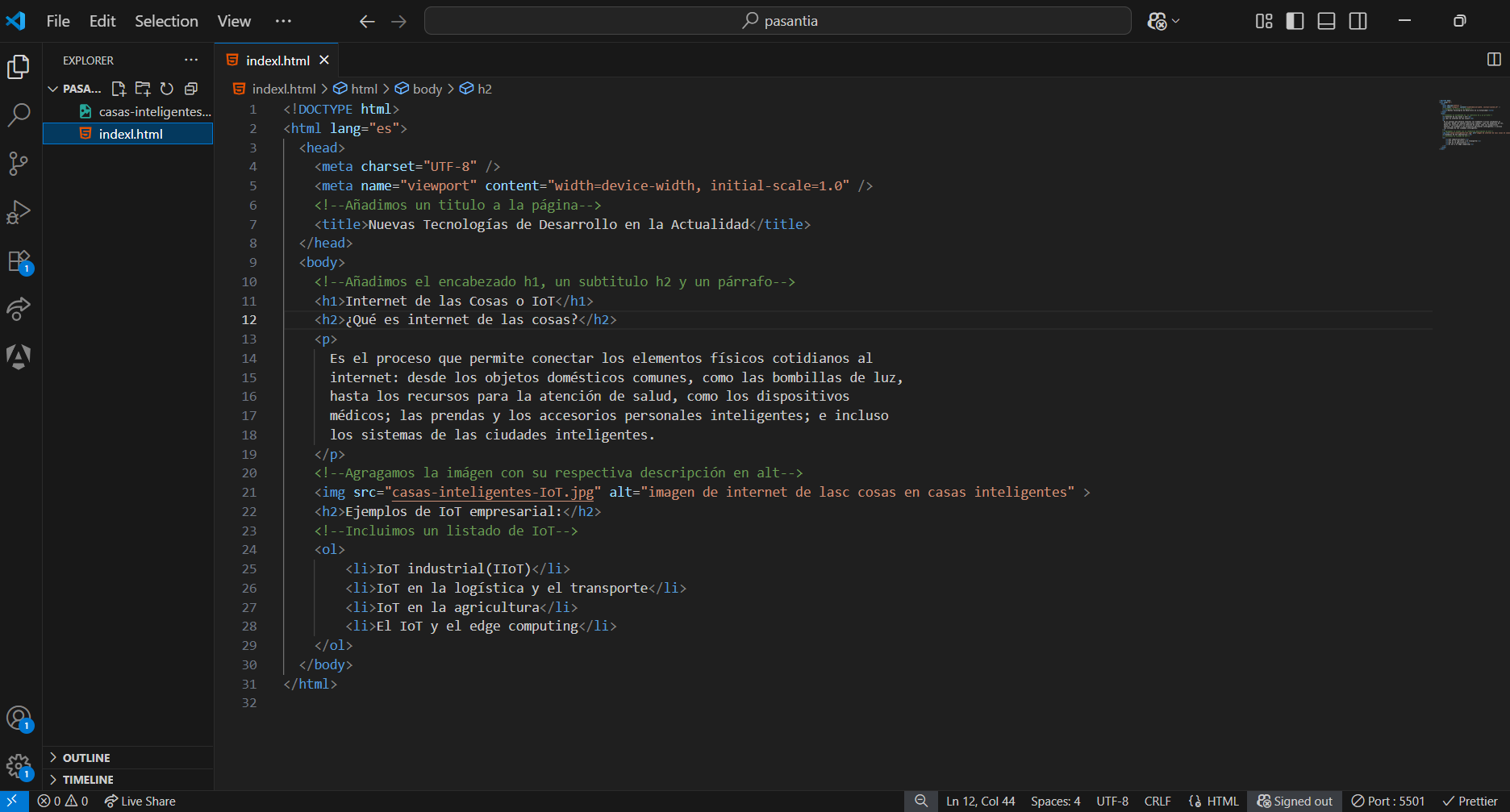Toggle the primary side bar

[x=1295, y=21]
